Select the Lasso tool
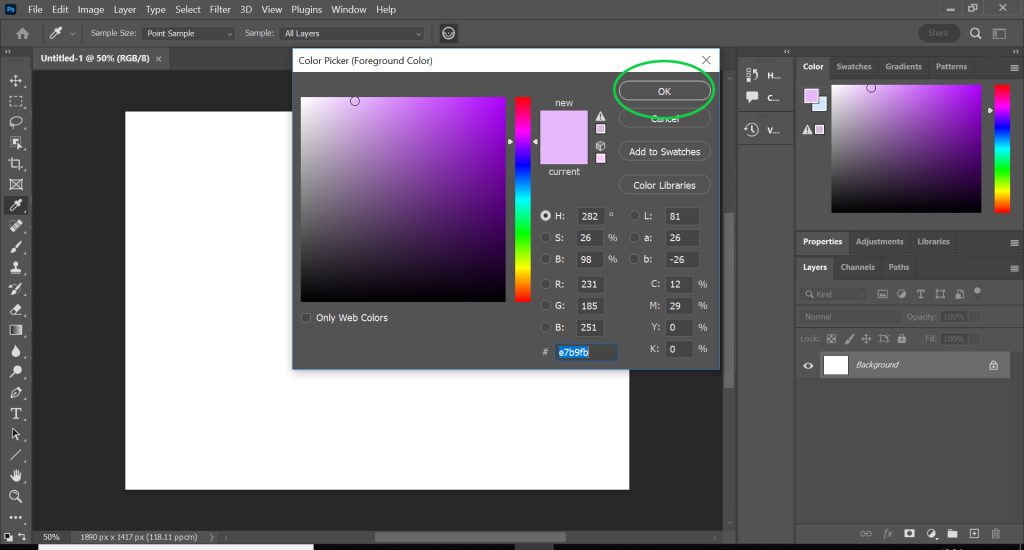Screen dimensions: 1024x550 click(16, 122)
